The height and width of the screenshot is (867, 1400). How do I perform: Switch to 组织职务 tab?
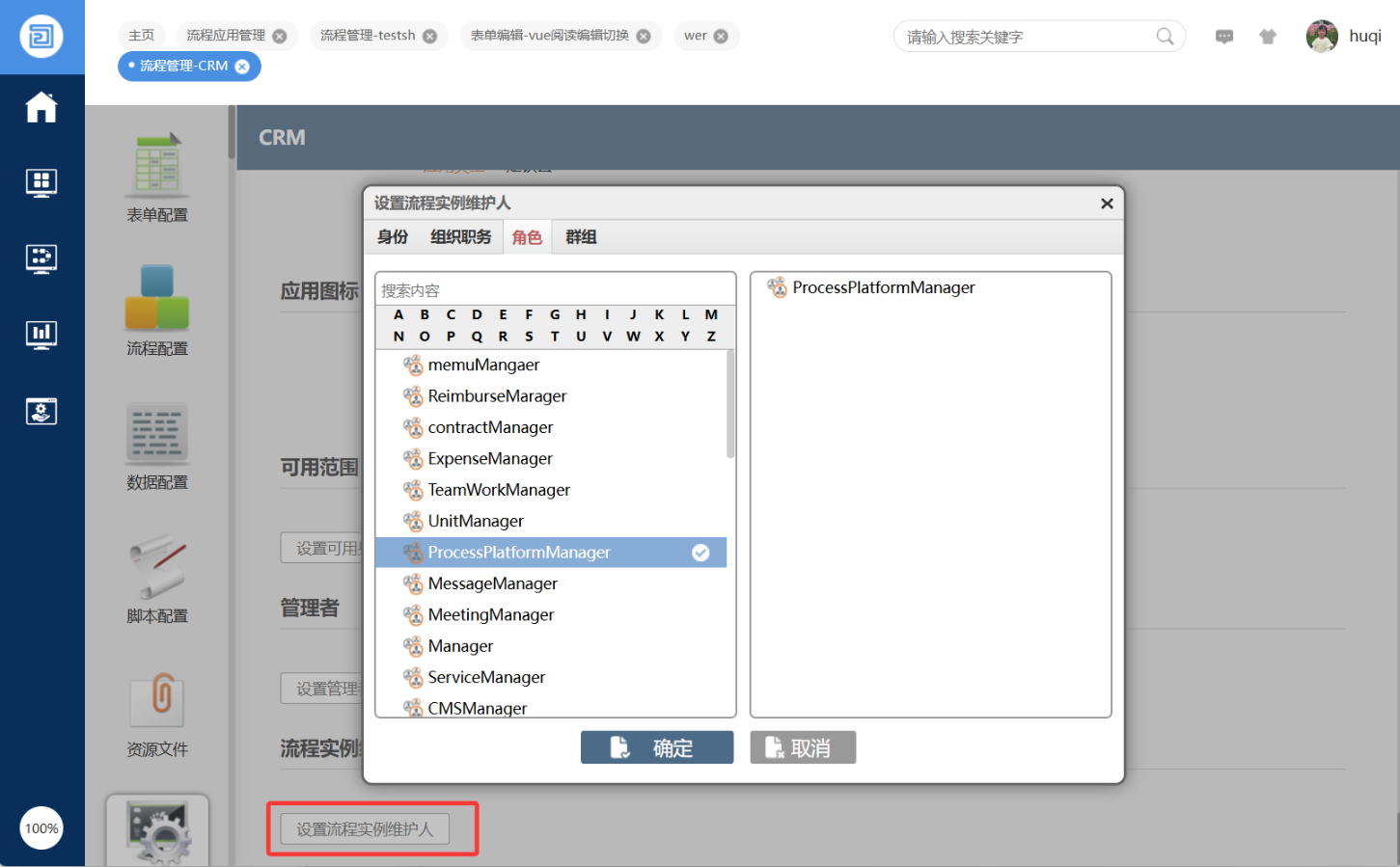[460, 237]
